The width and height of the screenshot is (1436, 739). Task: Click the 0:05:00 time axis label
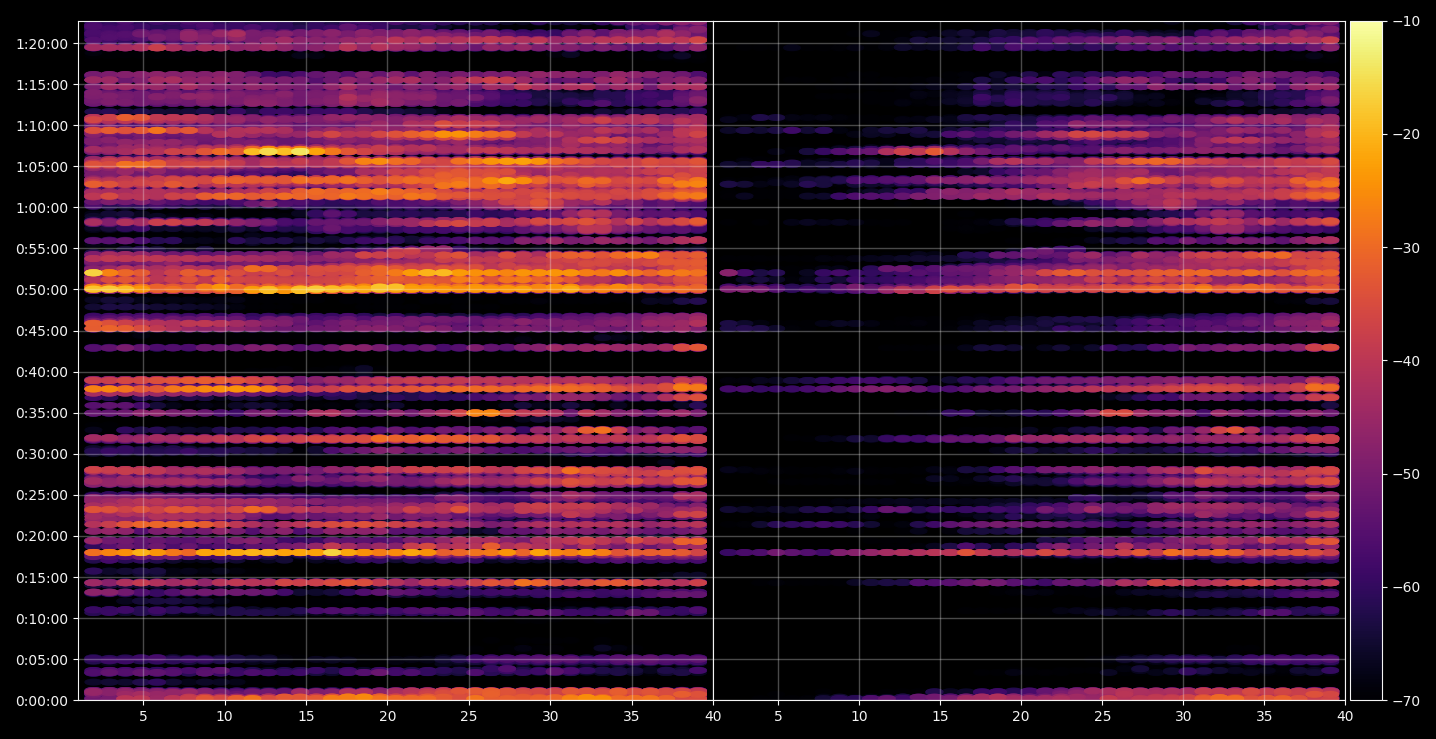point(42,659)
